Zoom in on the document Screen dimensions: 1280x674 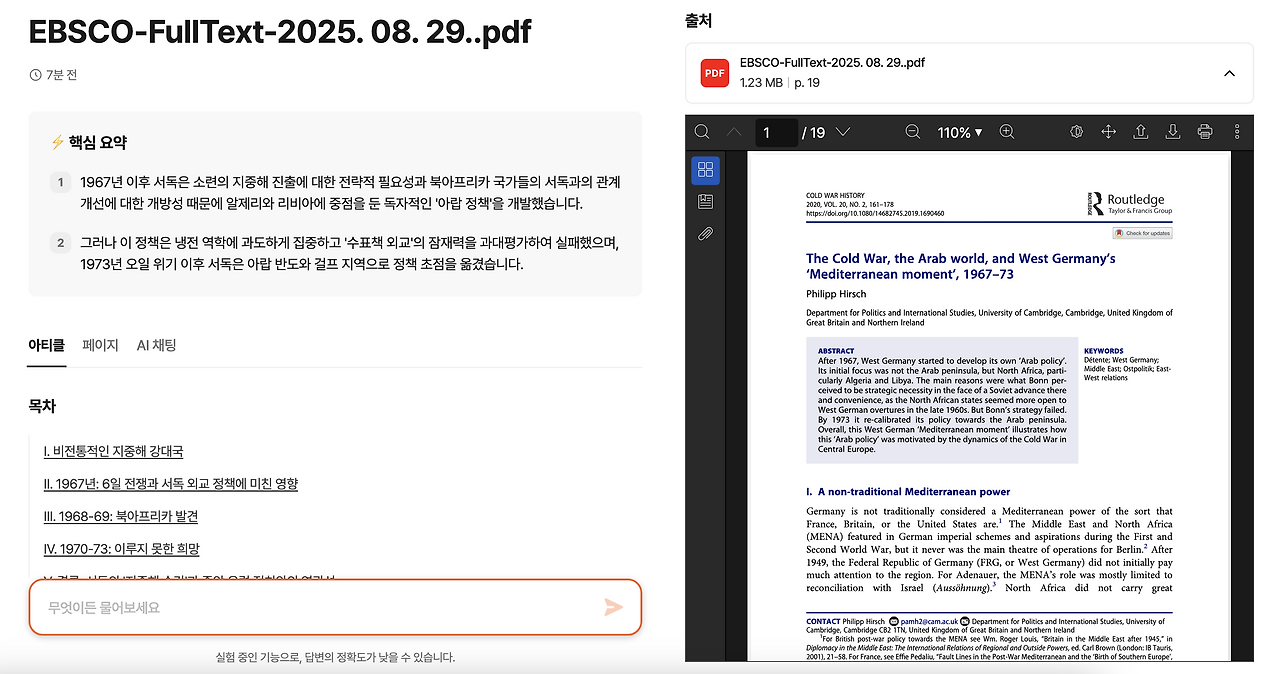(x=1005, y=131)
